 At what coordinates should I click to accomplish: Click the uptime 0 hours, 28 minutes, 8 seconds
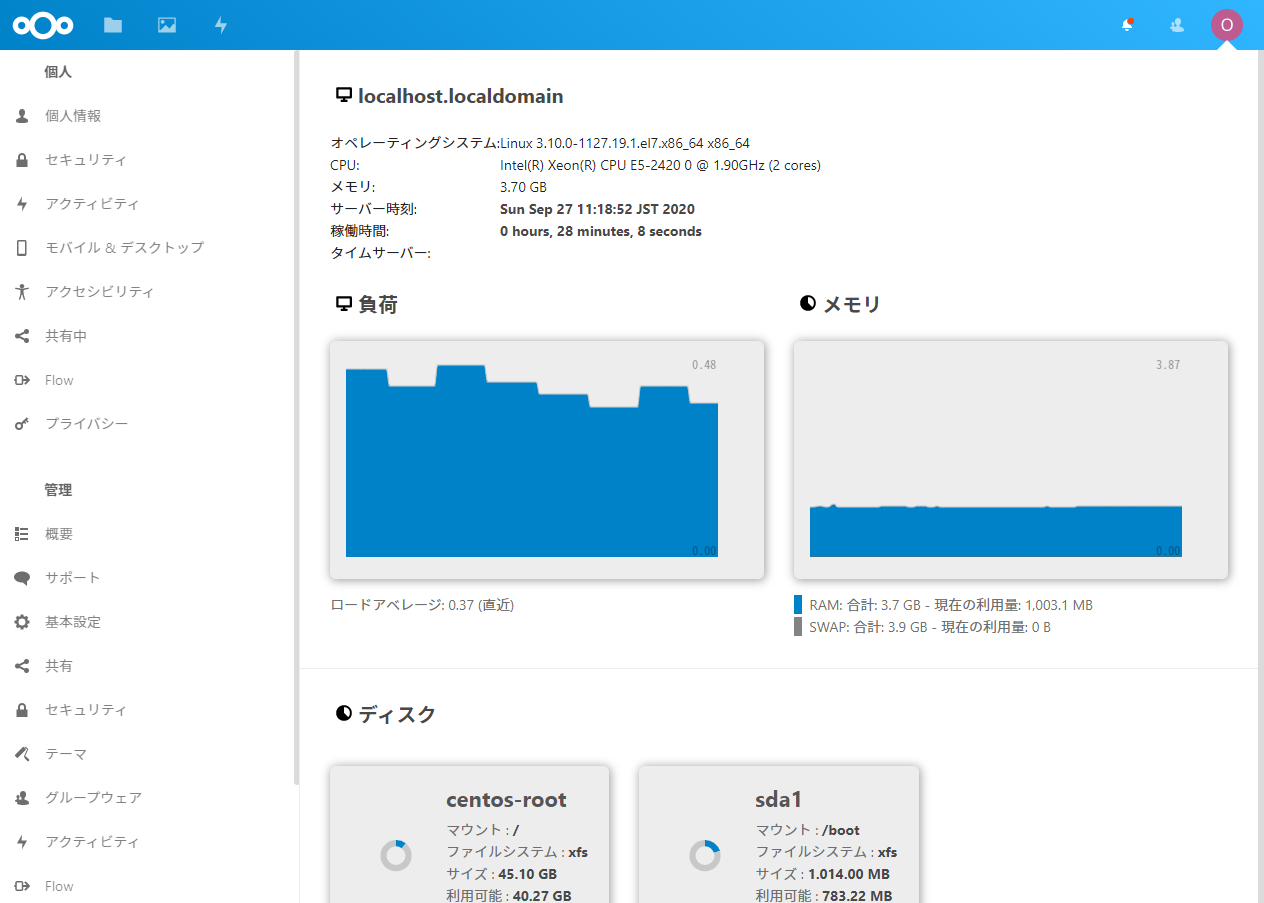point(601,231)
